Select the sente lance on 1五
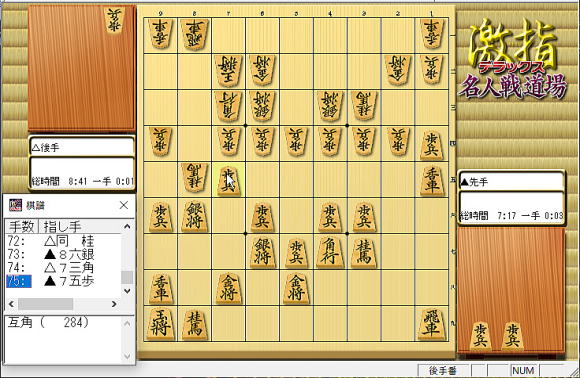The image size is (580, 378). coord(431,180)
